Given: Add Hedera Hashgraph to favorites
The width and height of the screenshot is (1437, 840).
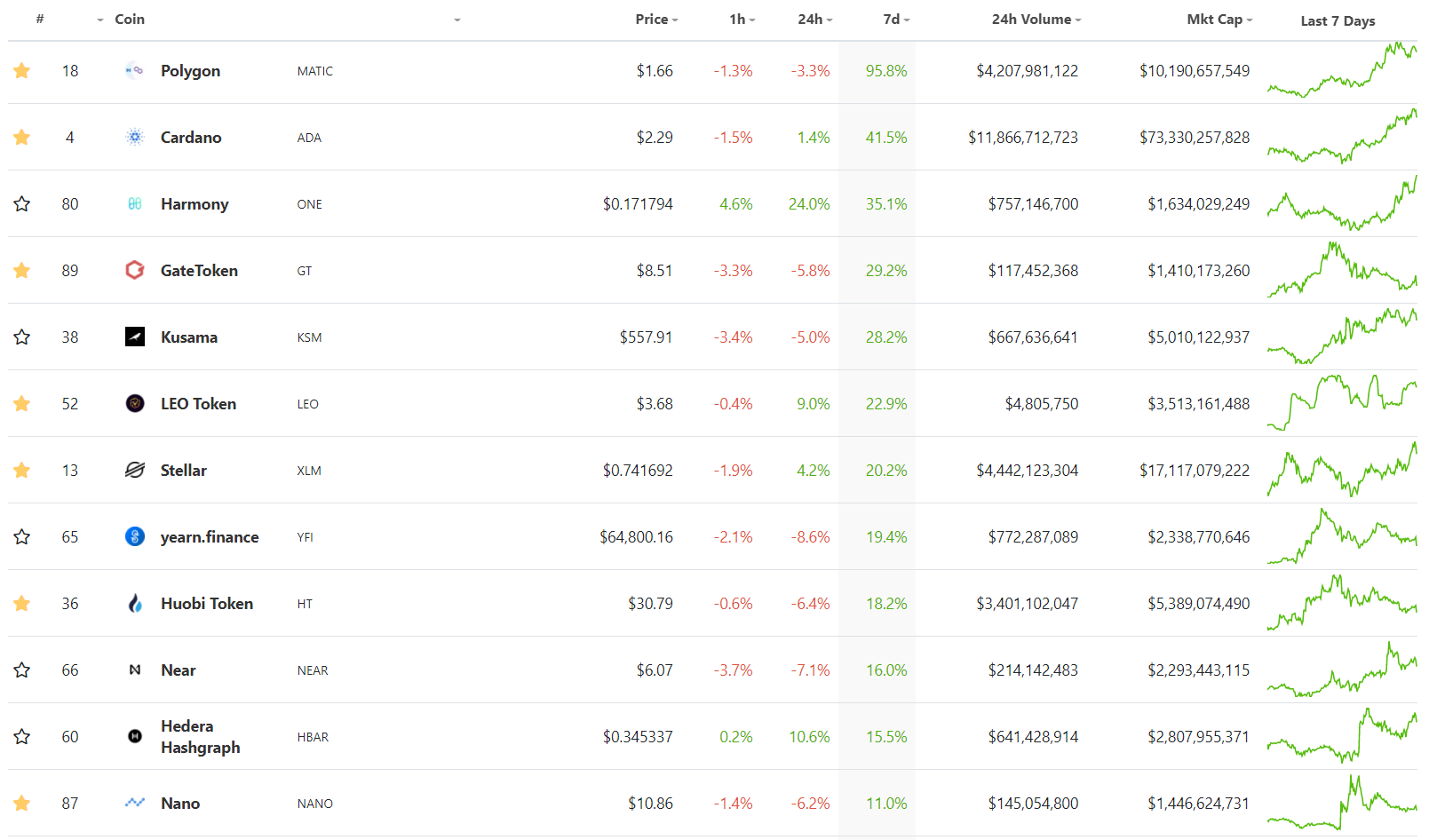Looking at the screenshot, I should [22, 736].
